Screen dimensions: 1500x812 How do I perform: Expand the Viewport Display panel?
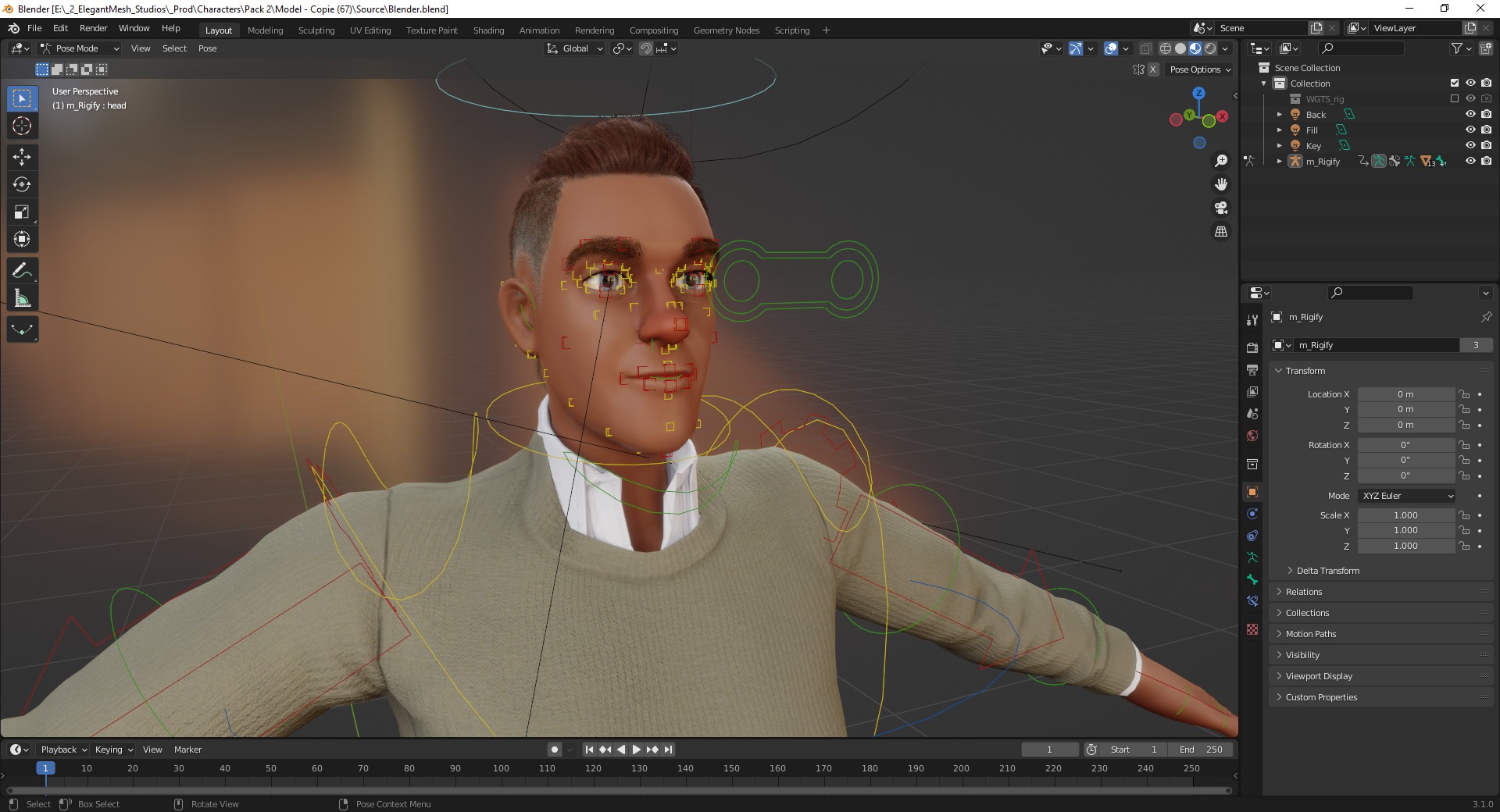pos(1381,676)
